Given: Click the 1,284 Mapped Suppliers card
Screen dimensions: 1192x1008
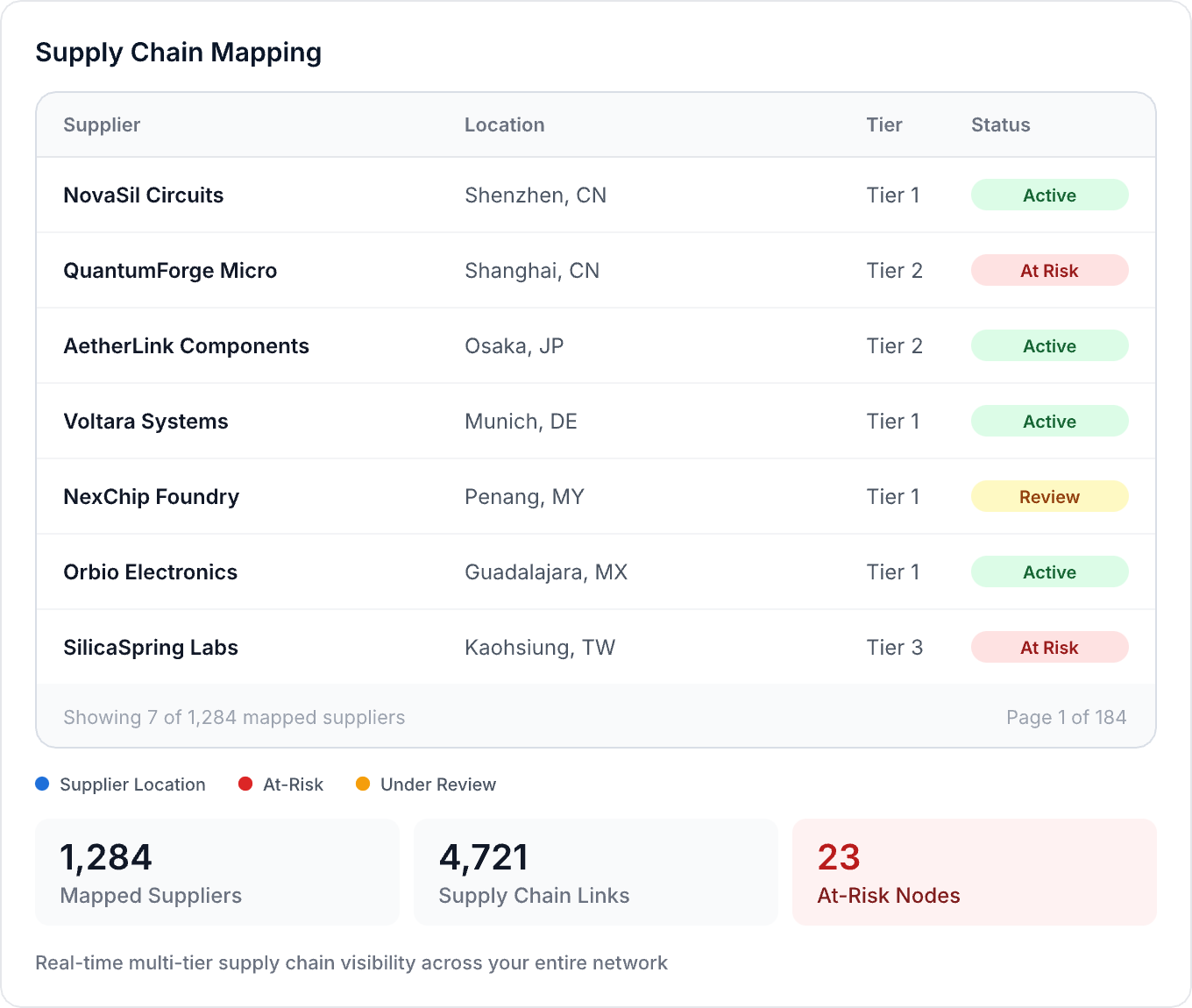Looking at the screenshot, I should coord(216,872).
